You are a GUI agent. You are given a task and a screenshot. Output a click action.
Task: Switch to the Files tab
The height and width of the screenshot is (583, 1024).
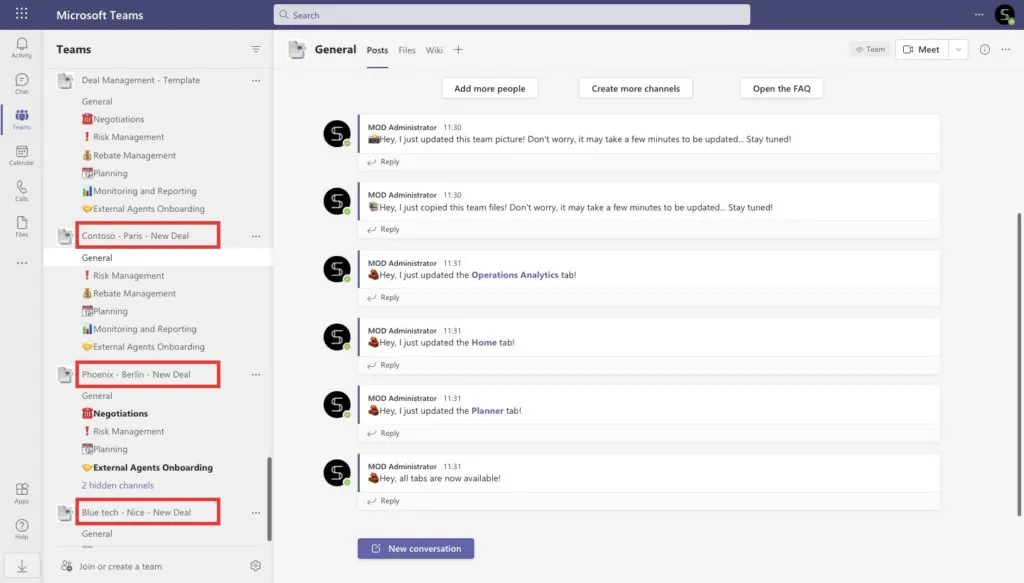(x=407, y=50)
